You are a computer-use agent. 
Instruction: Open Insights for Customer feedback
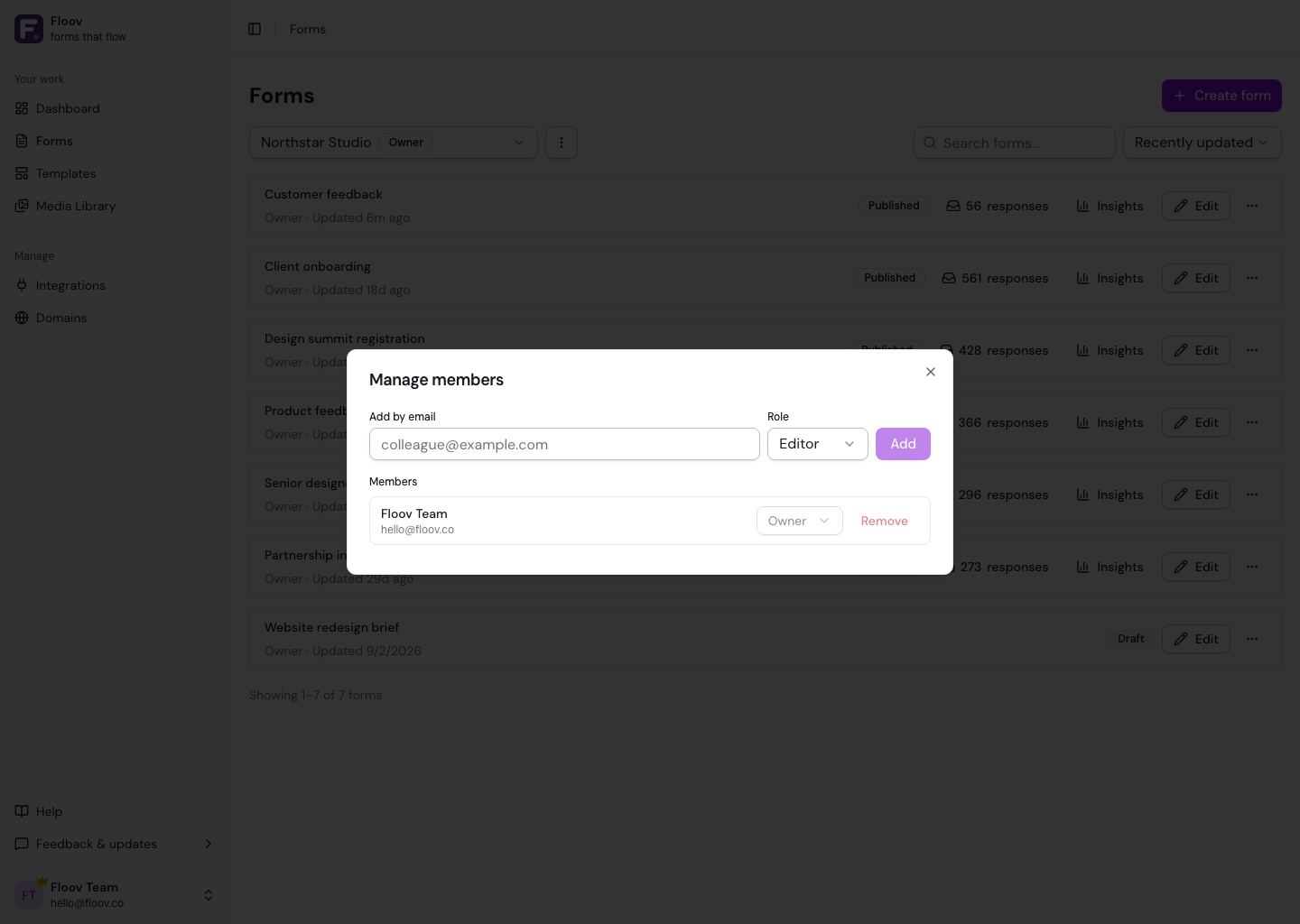[1110, 206]
